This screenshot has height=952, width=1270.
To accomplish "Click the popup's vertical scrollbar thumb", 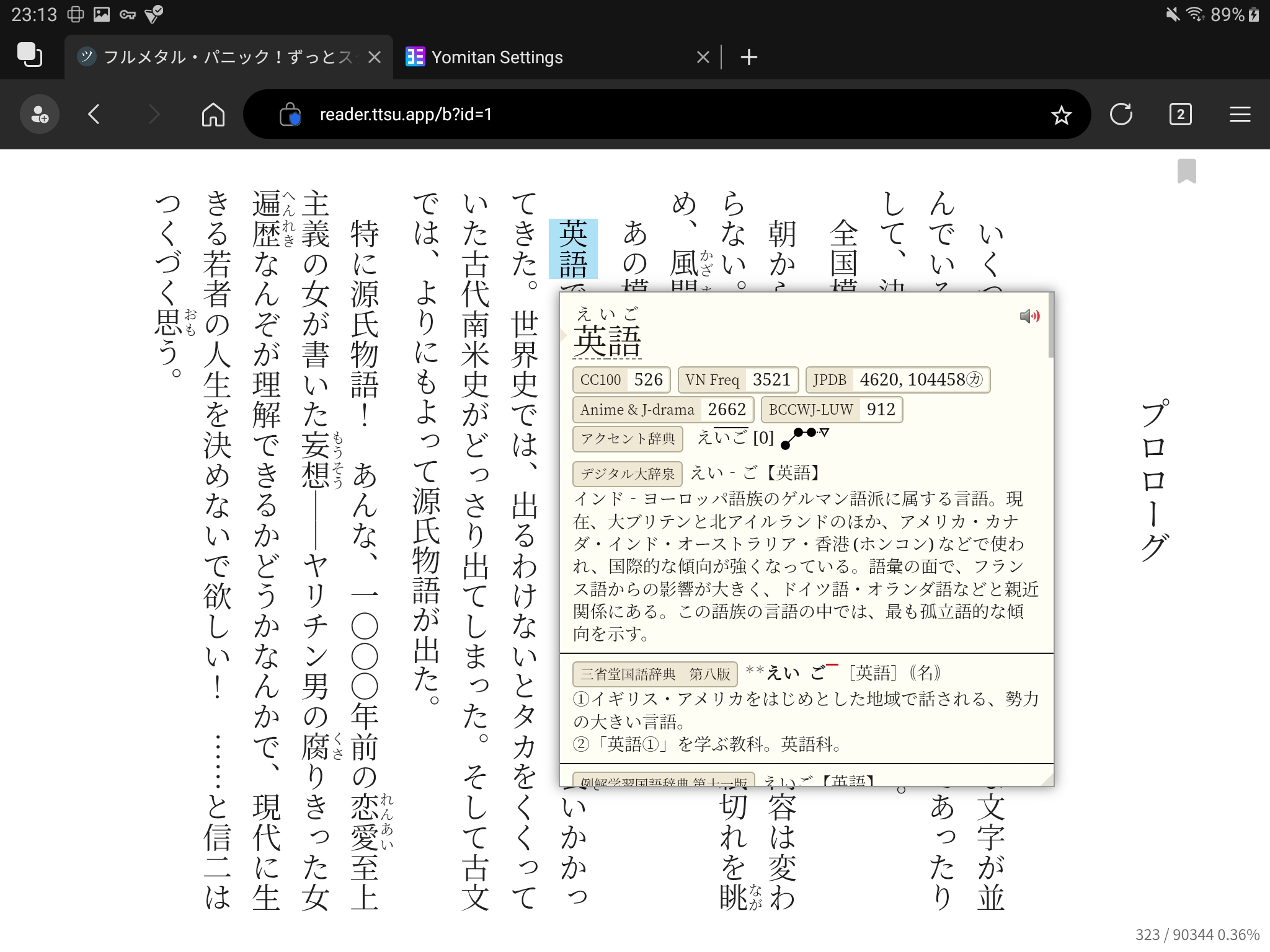I will pos(1050,325).
